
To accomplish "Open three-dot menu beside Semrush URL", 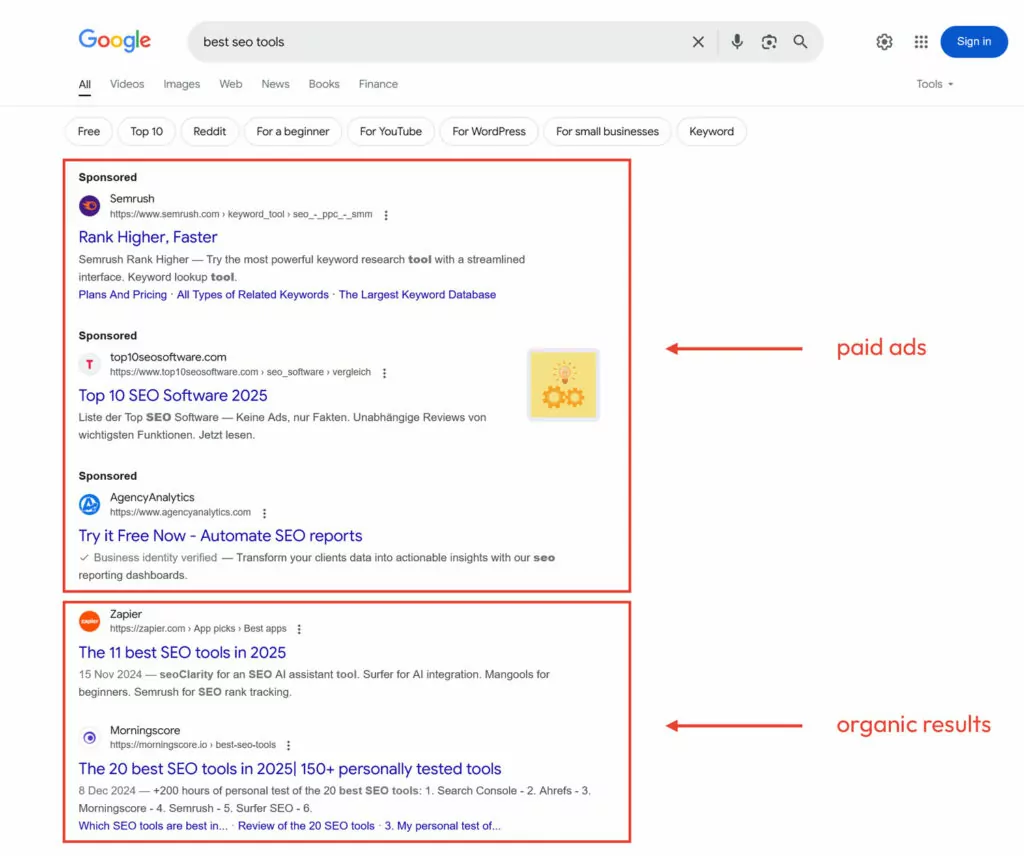I will (386, 215).
